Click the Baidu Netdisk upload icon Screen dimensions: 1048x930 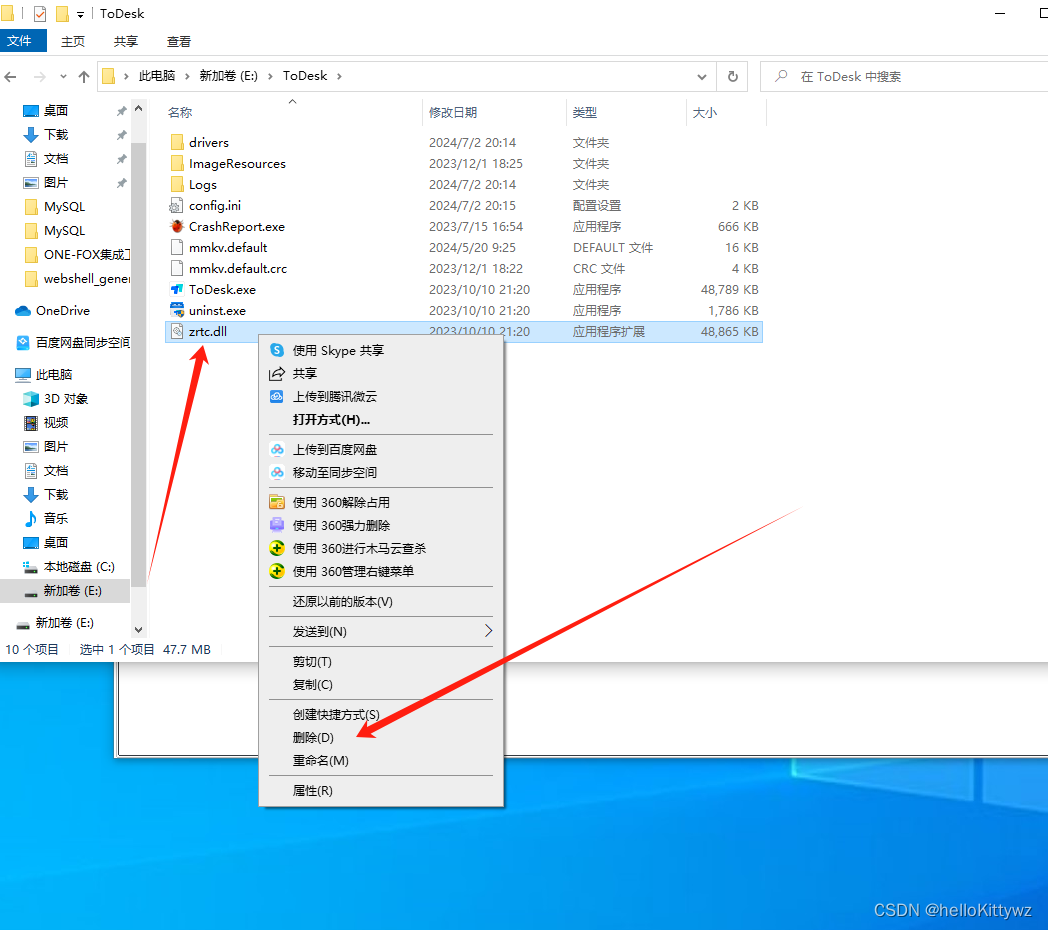pos(277,449)
